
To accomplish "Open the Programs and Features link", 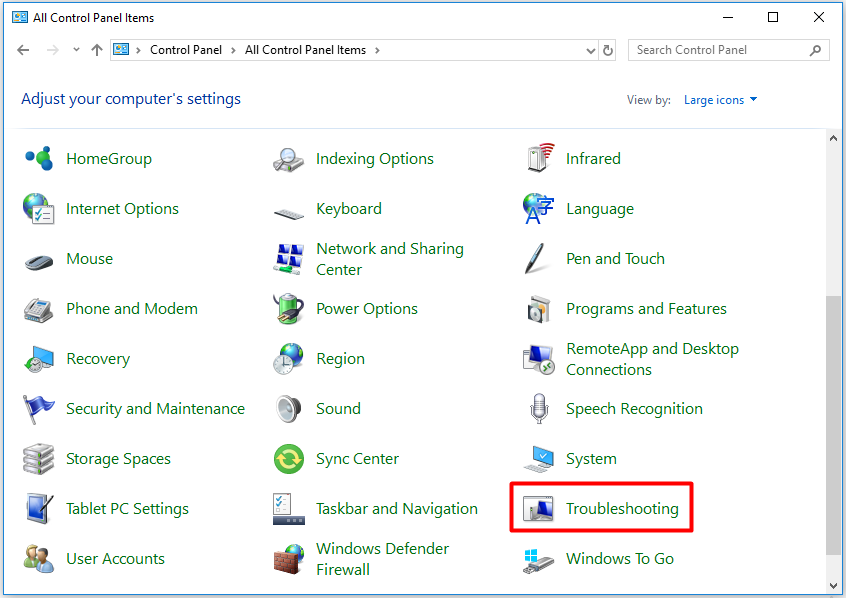I will (x=646, y=309).
